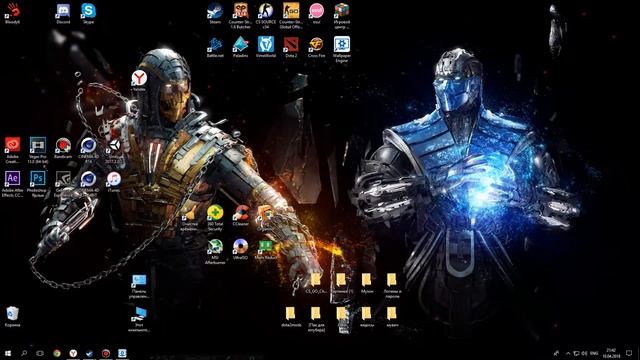Open Google Chrome from the taskbar
The height and width of the screenshot is (360, 640).
pyautogui.click(x=57, y=353)
